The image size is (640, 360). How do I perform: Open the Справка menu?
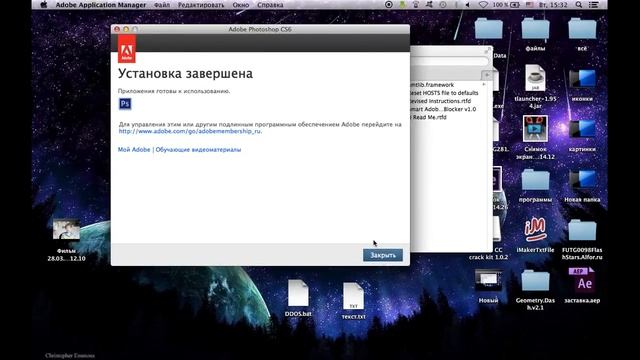[270, 5]
